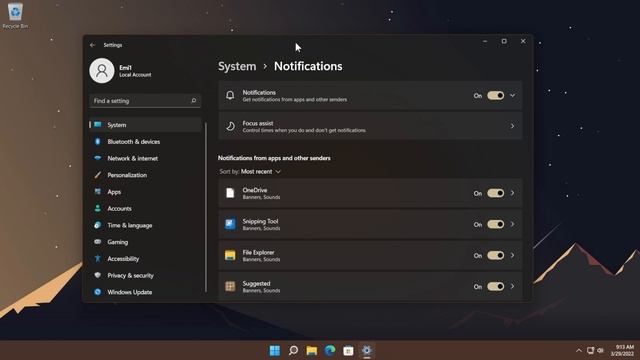The image size is (640, 360).
Task: Open Personalization settings
Action: click(x=145, y=175)
